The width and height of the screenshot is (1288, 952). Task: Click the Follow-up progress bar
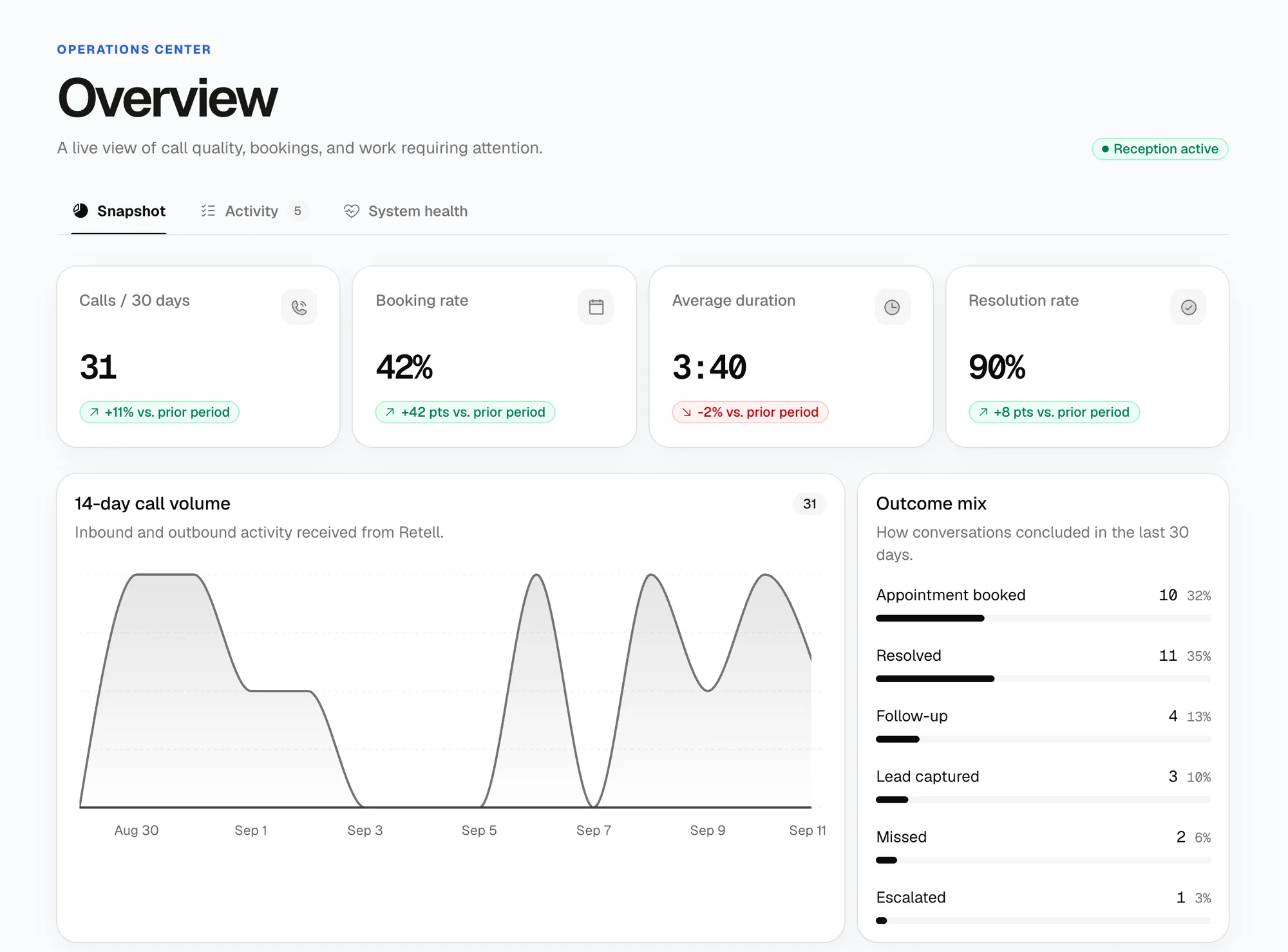pyautogui.click(x=1043, y=739)
